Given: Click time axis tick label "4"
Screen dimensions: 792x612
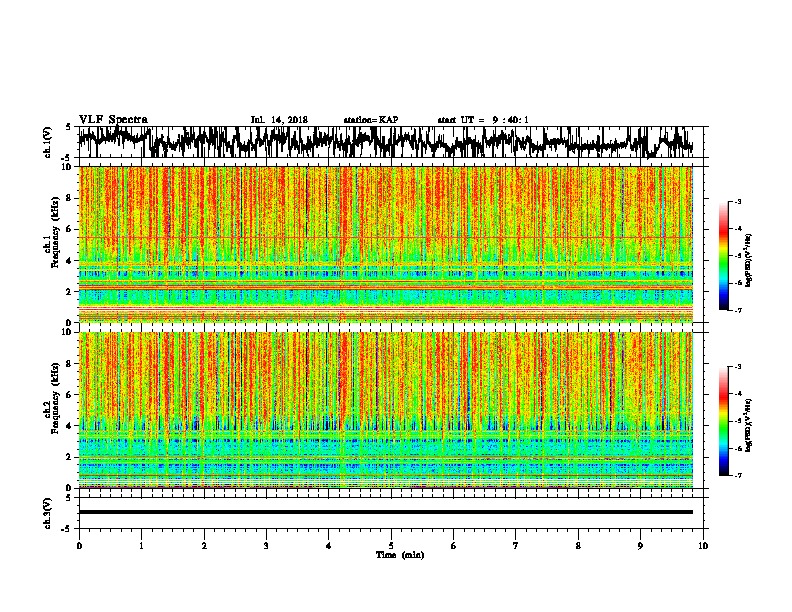Looking at the screenshot, I should click(x=329, y=545).
